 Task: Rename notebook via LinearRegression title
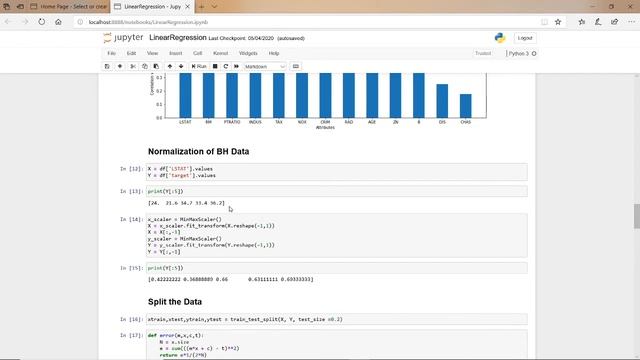click(178, 38)
